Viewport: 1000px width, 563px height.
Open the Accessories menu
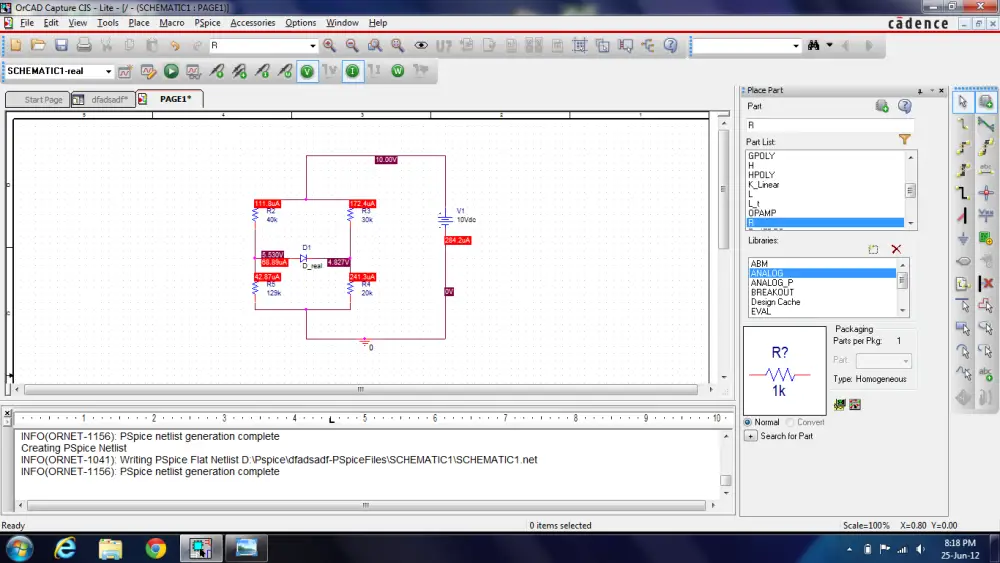pyautogui.click(x=253, y=22)
